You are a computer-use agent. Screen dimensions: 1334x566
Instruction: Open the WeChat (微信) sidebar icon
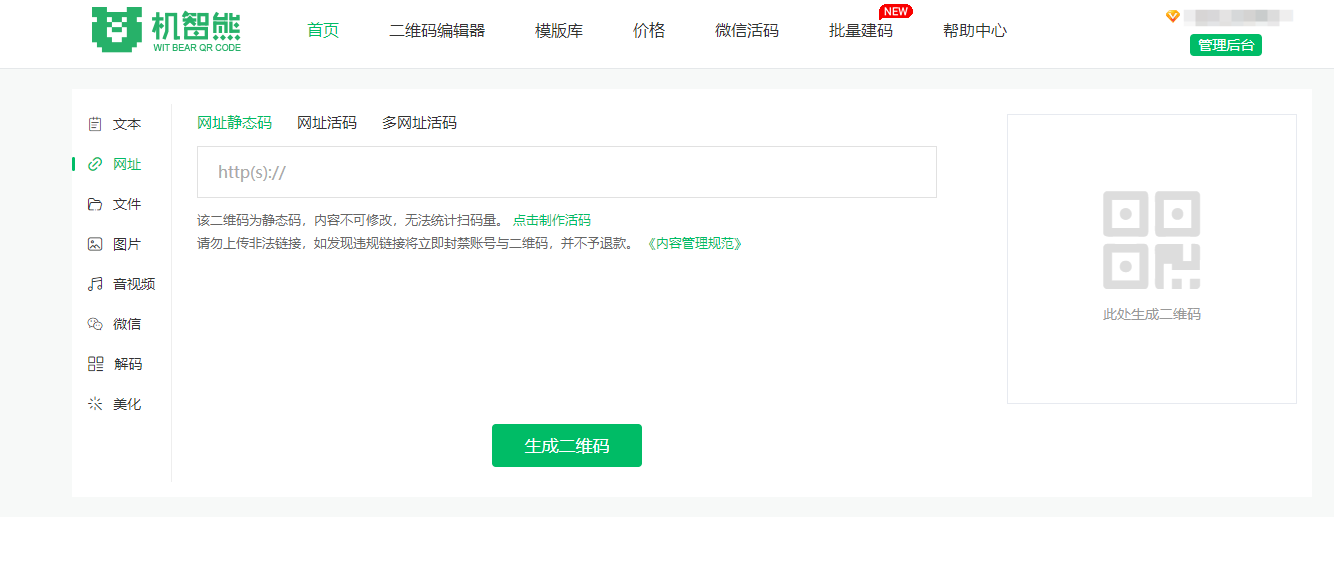[95, 324]
